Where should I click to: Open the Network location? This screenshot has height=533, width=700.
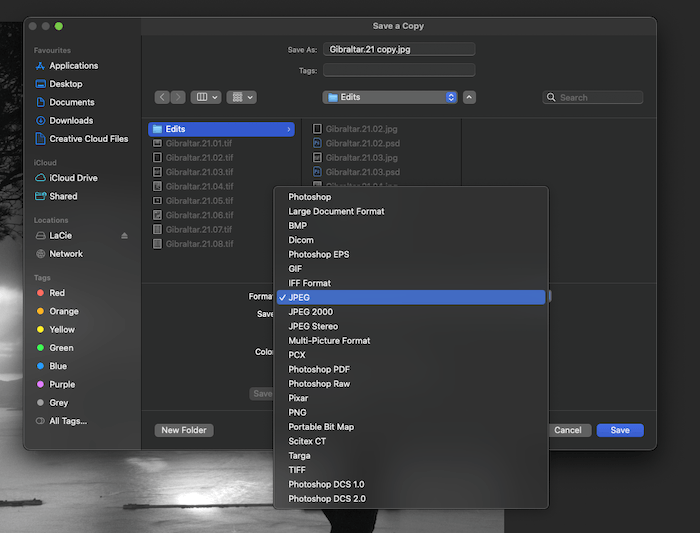[x=66, y=254]
